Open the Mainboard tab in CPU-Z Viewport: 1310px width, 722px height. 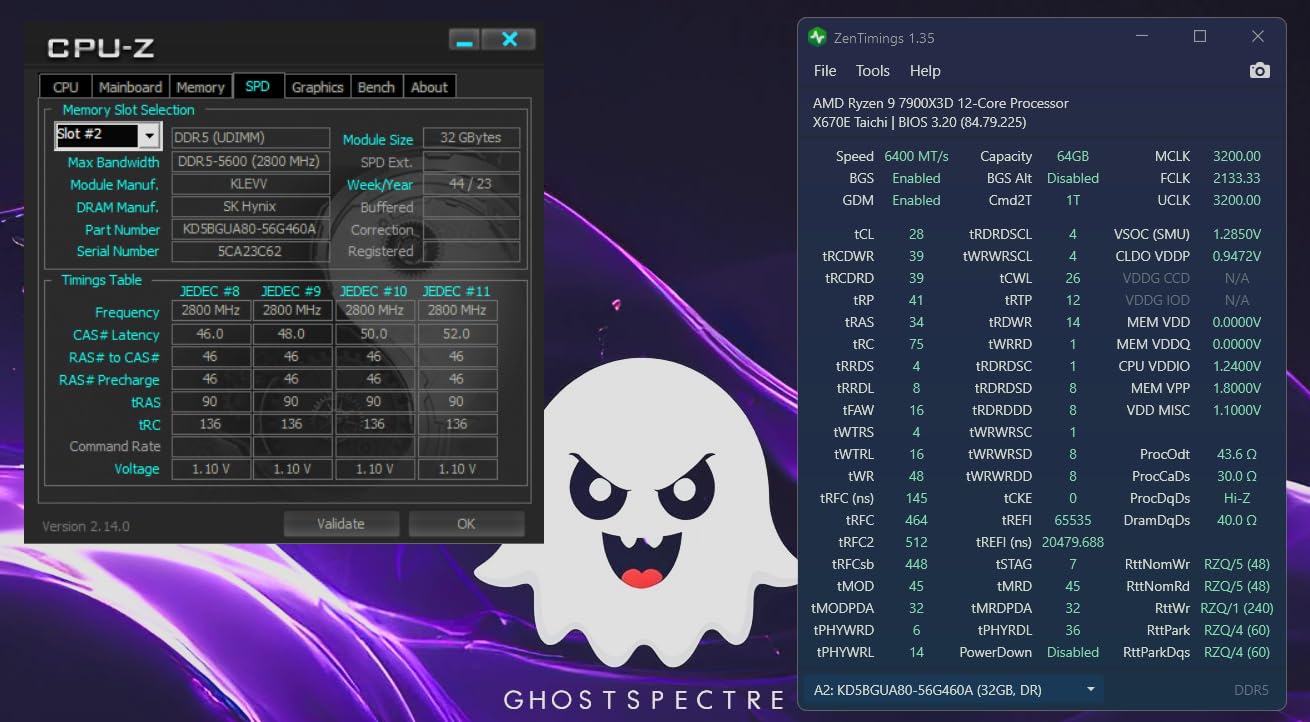click(x=130, y=87)
